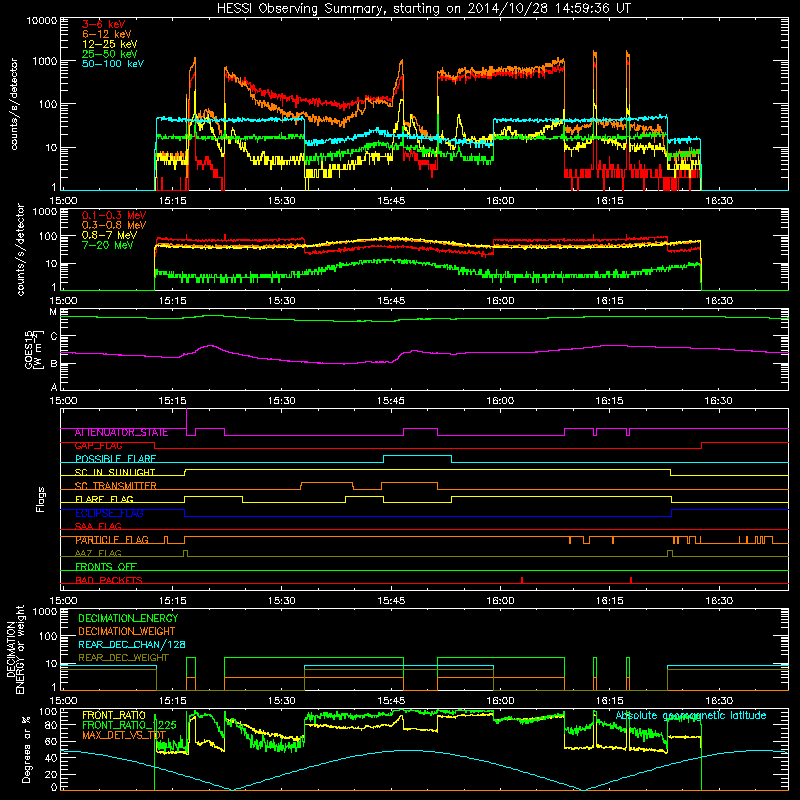Select the A class tick on GOES panel
The width and height of the screenshot is (800, 800).
(x=54, y=387)
